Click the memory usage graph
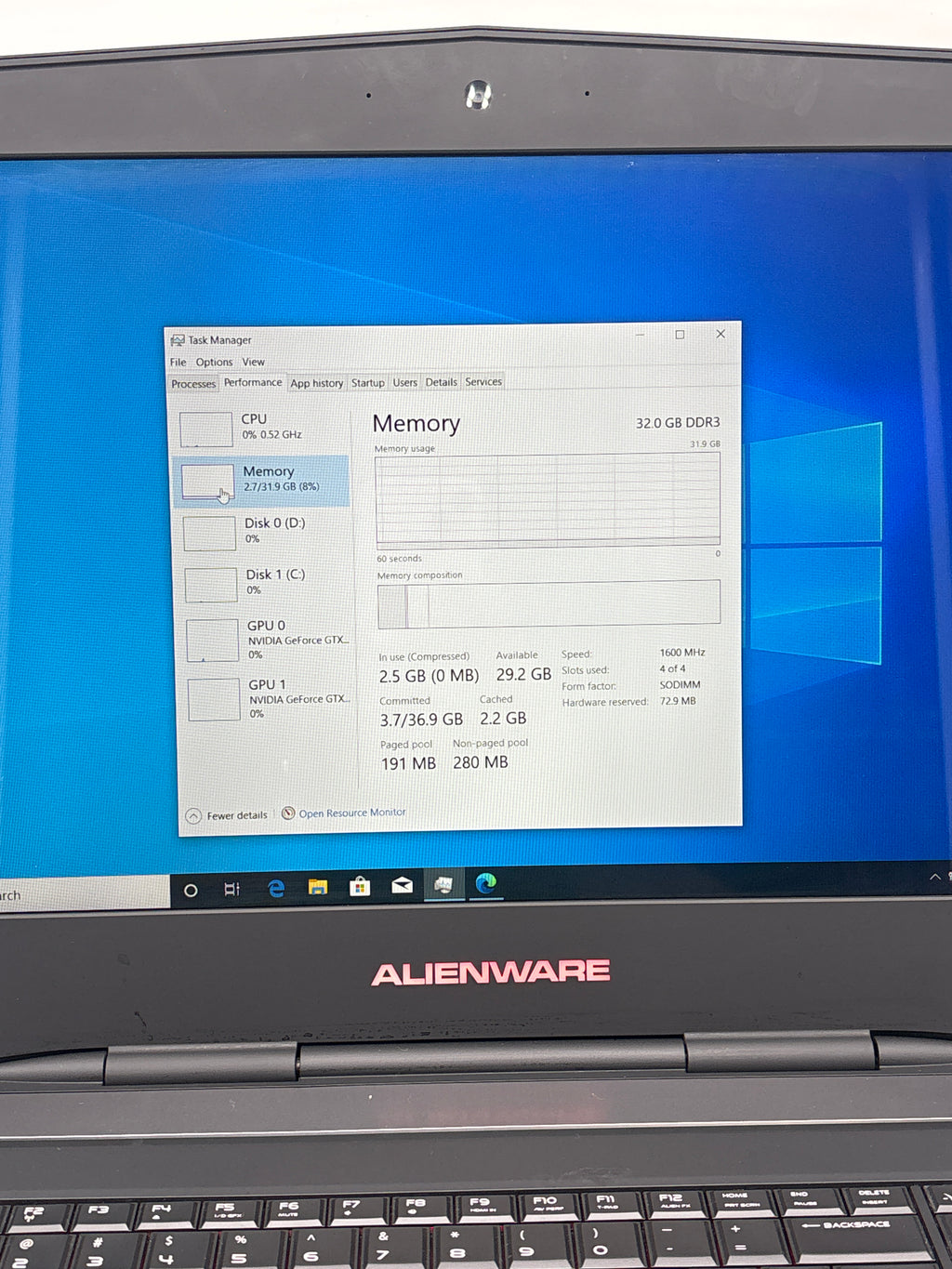 [x=548, y=499]
